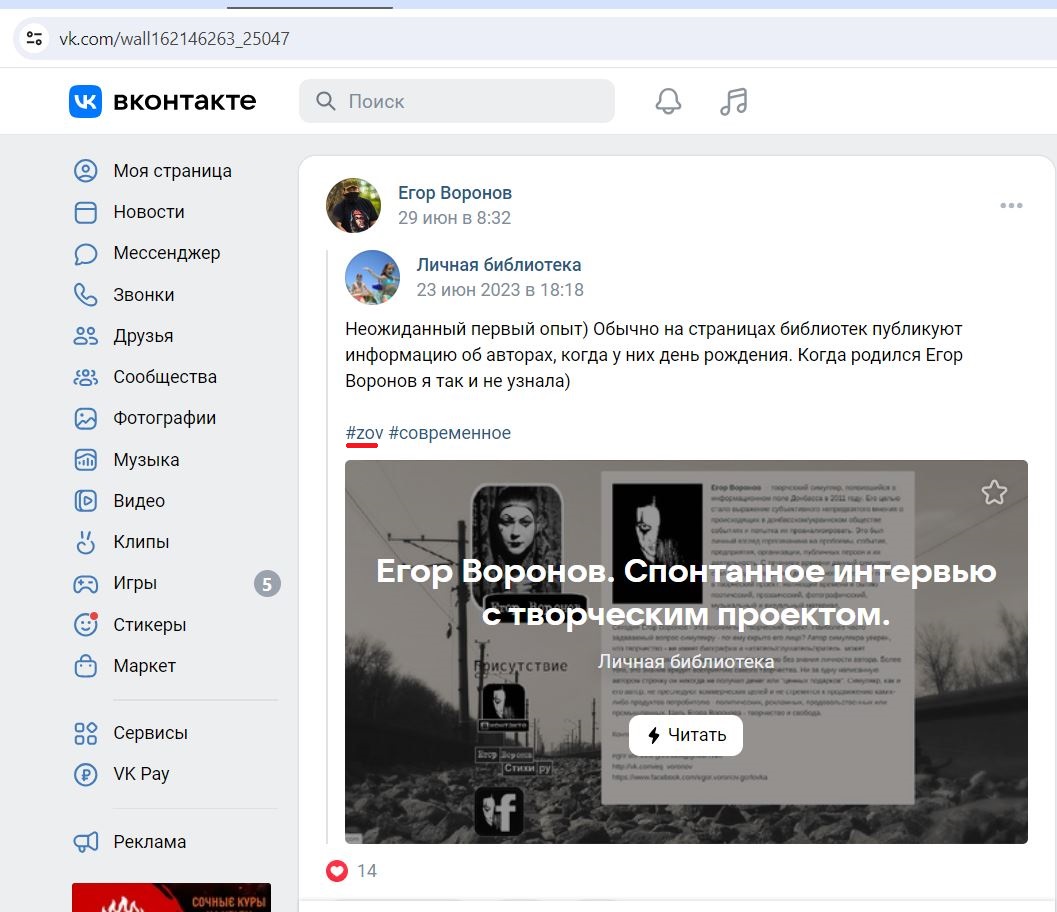Open the article title Спонтанное интервью
Screen dimensions: 1057x912
686,592
